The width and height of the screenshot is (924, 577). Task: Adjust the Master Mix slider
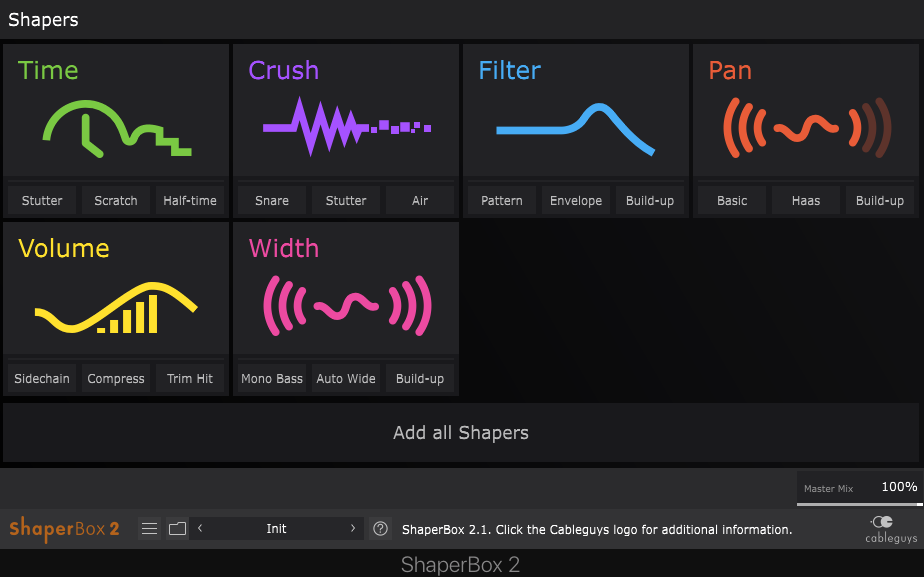point(860,504)
